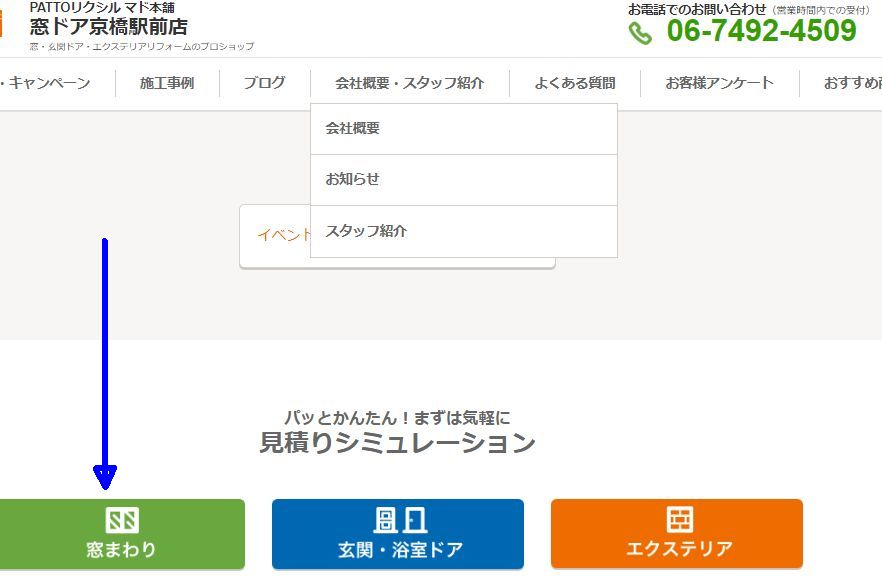Open the おすすめ navigation item
882x583 pixels.
(852, 83)
